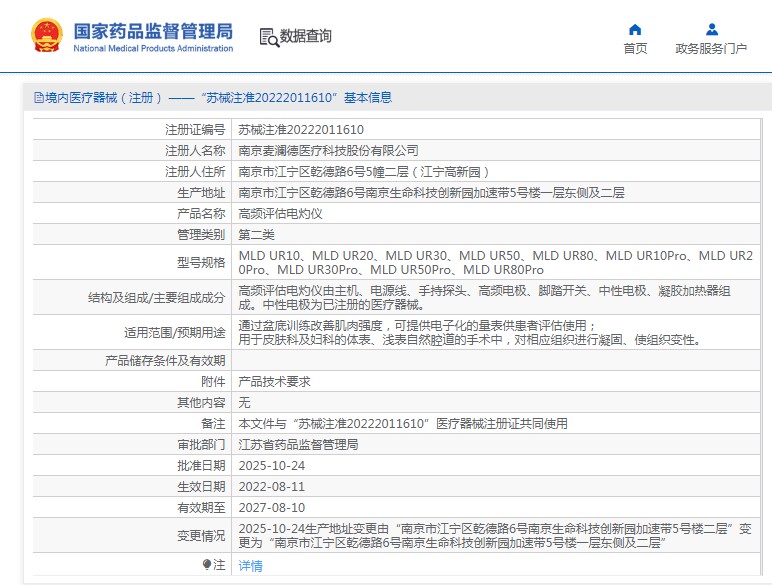
Task: Click the 首页 home icon
Action: 635,30
